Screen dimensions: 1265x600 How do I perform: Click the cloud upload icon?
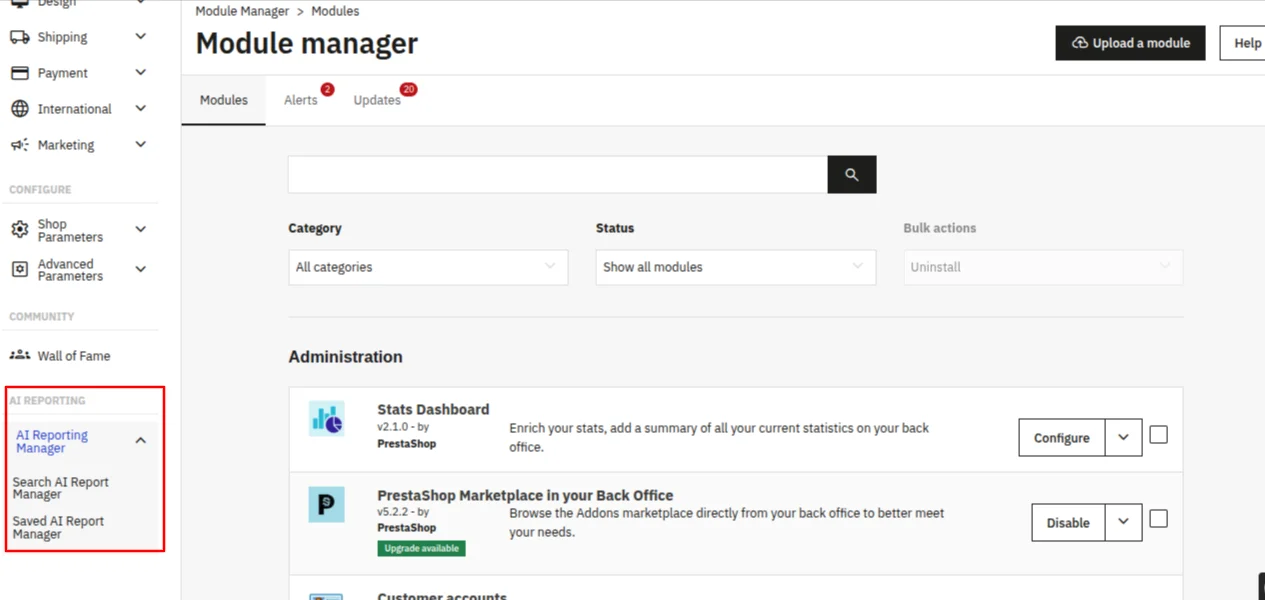[1080, 43]
